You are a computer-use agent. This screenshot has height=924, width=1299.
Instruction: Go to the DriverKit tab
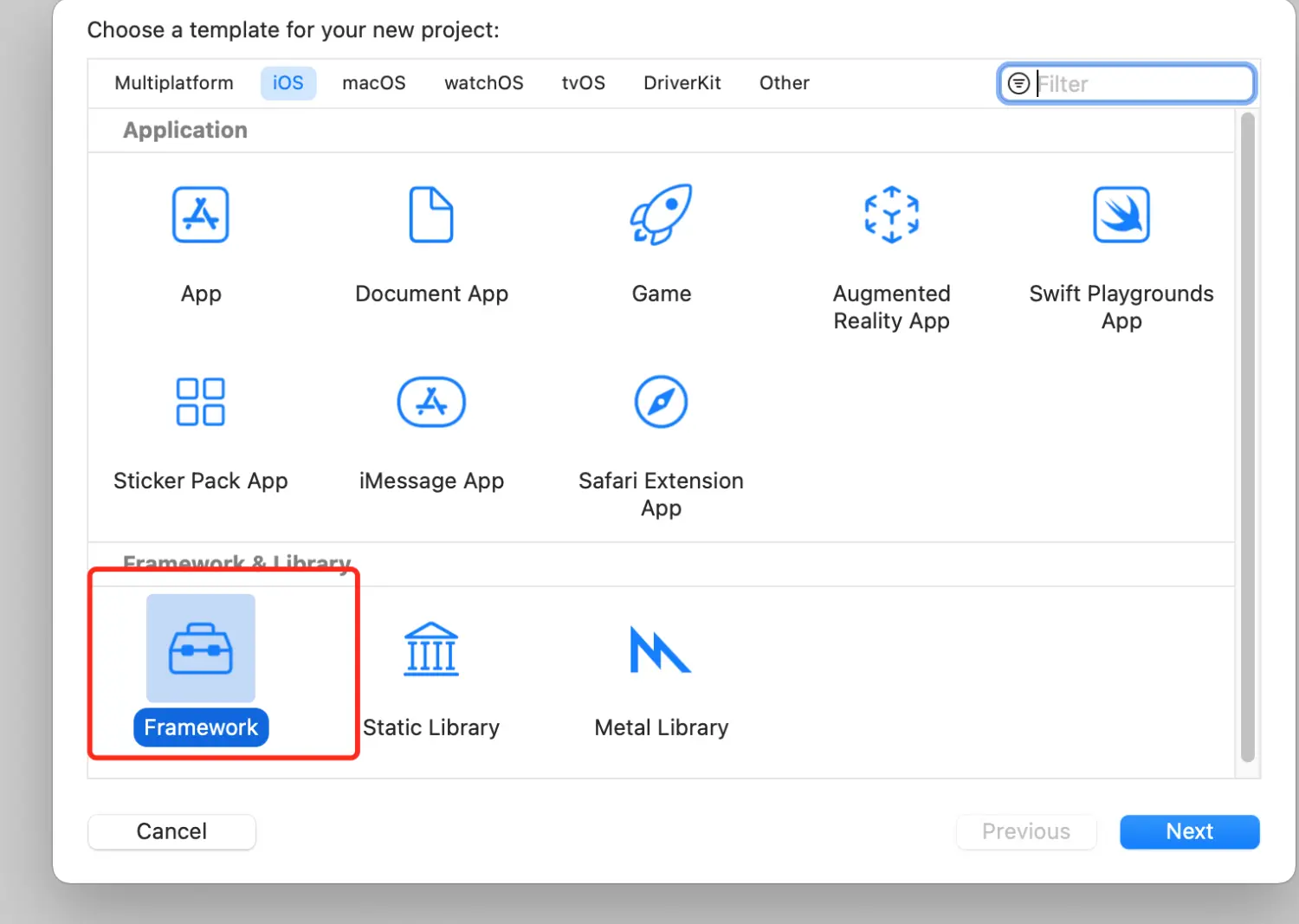tap(682, 83)
